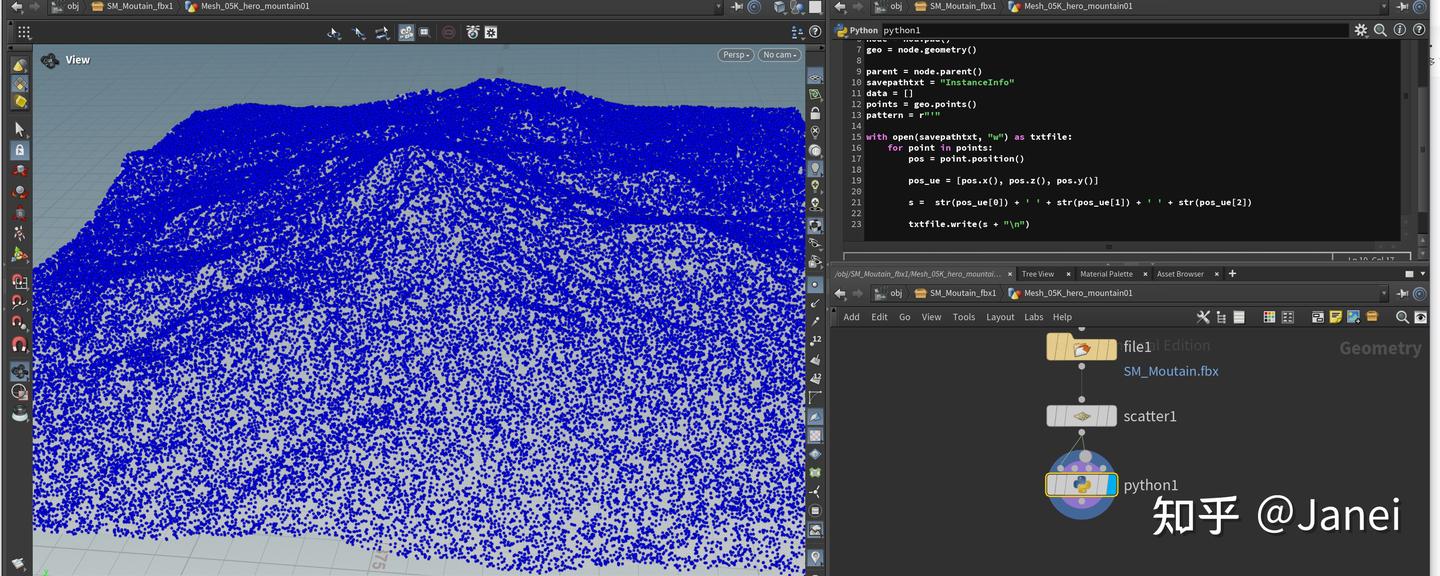The height and width of the screenshot is (576, 1440).
Task: Open the network editor color palette icon
Action: click(x=1270, y=317)
